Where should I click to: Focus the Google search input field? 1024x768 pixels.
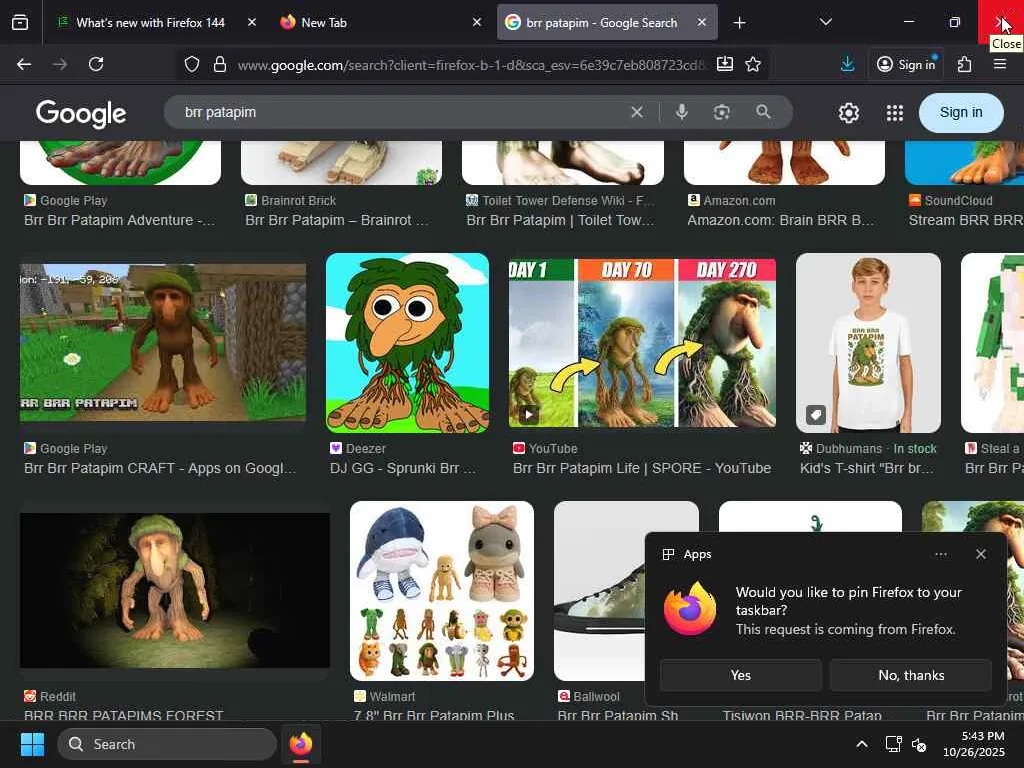click(398, 112)
